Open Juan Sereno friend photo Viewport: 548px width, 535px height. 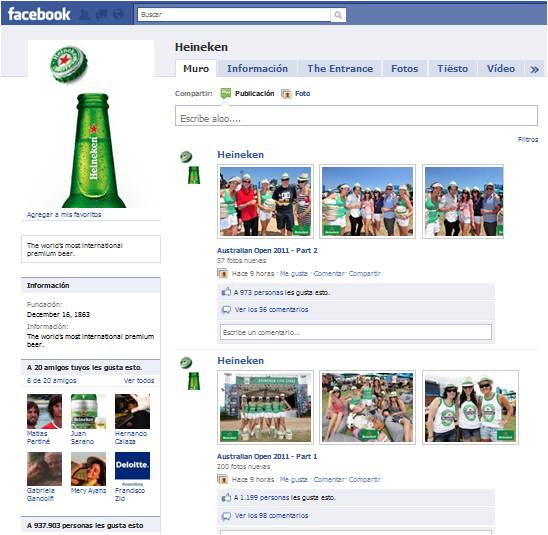[x=88, y=411]
